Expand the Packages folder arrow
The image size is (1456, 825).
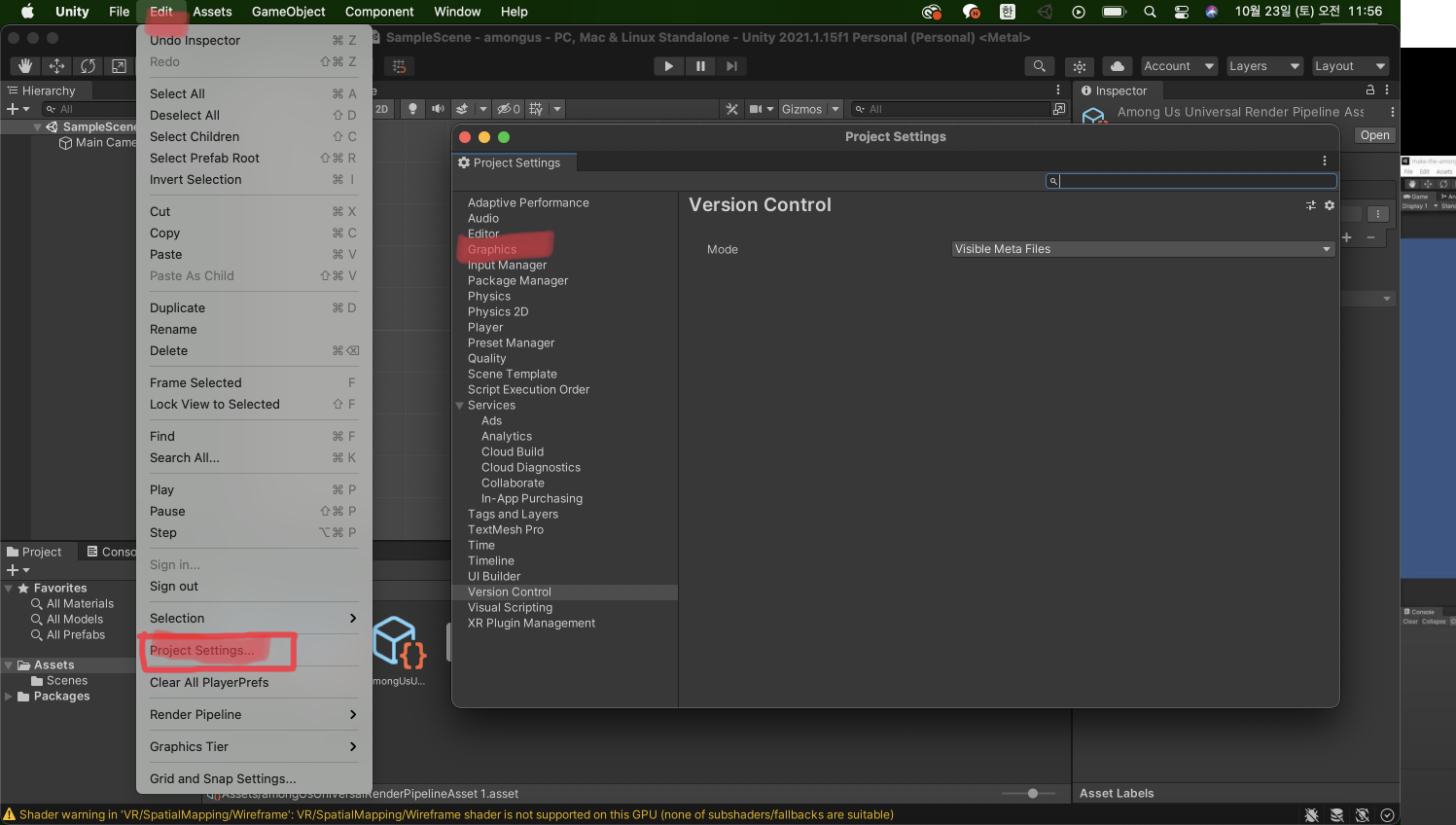point(9,697)
